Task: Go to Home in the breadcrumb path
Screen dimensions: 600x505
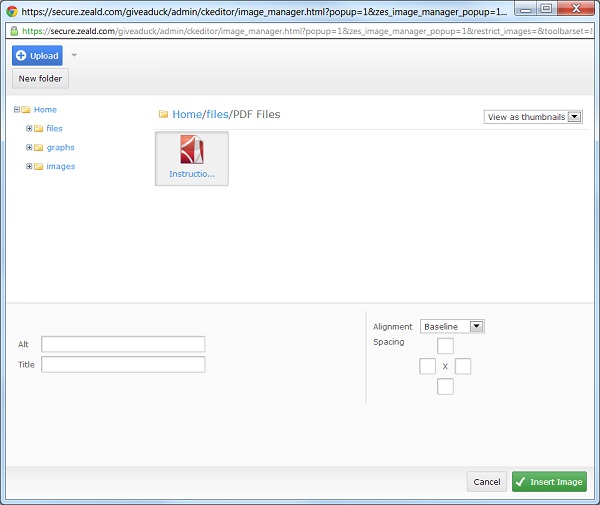Action: coord(187,114)
